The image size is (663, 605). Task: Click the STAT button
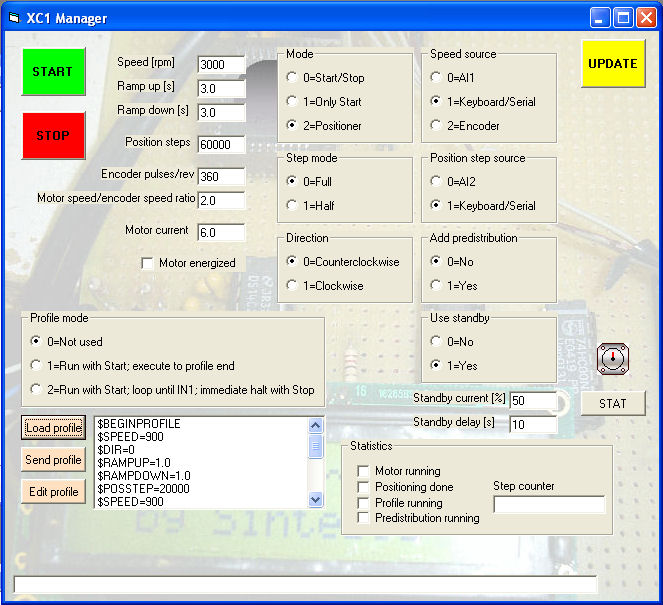pos(612,403)
